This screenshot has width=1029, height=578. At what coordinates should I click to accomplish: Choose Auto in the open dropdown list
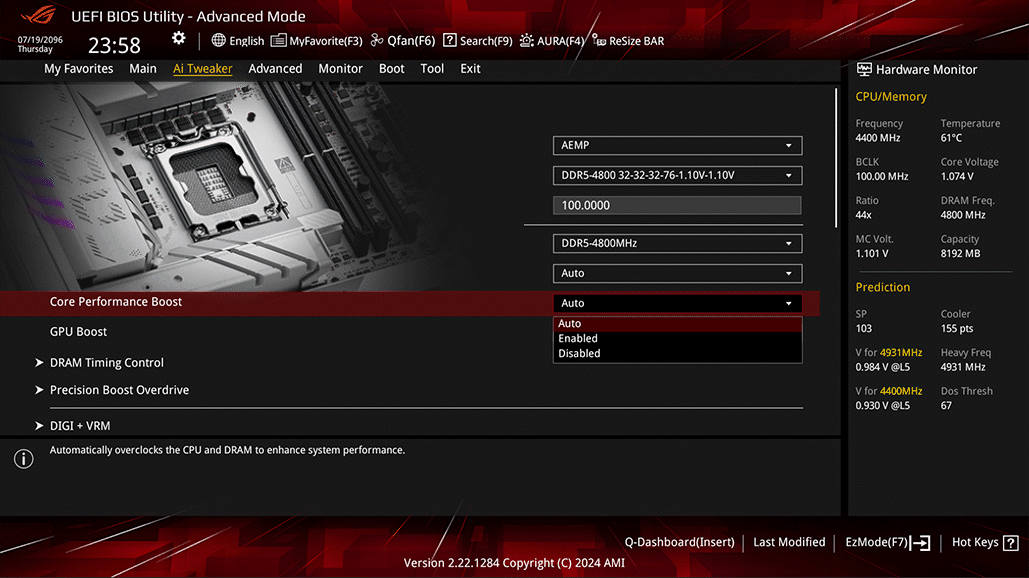(677, 323)
